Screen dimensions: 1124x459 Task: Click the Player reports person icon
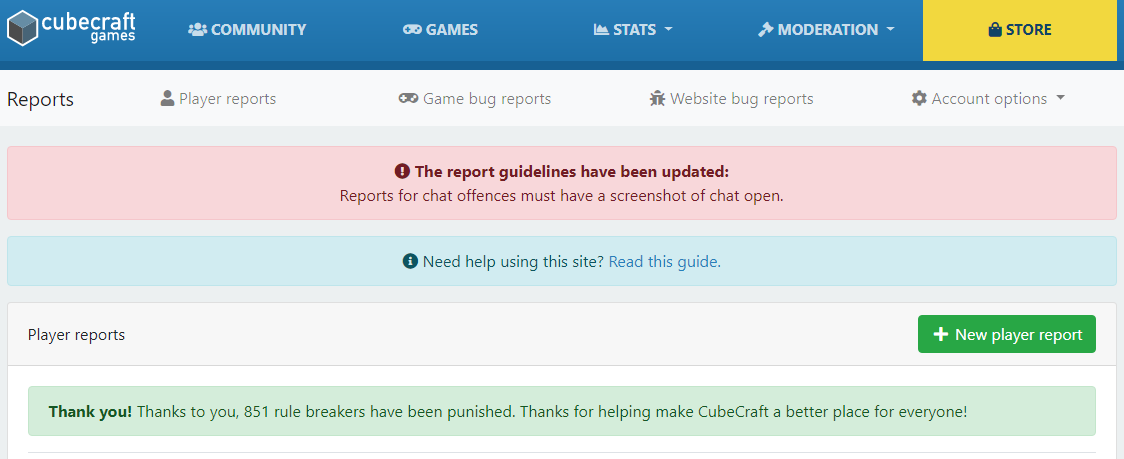click(x=168, y=98)
